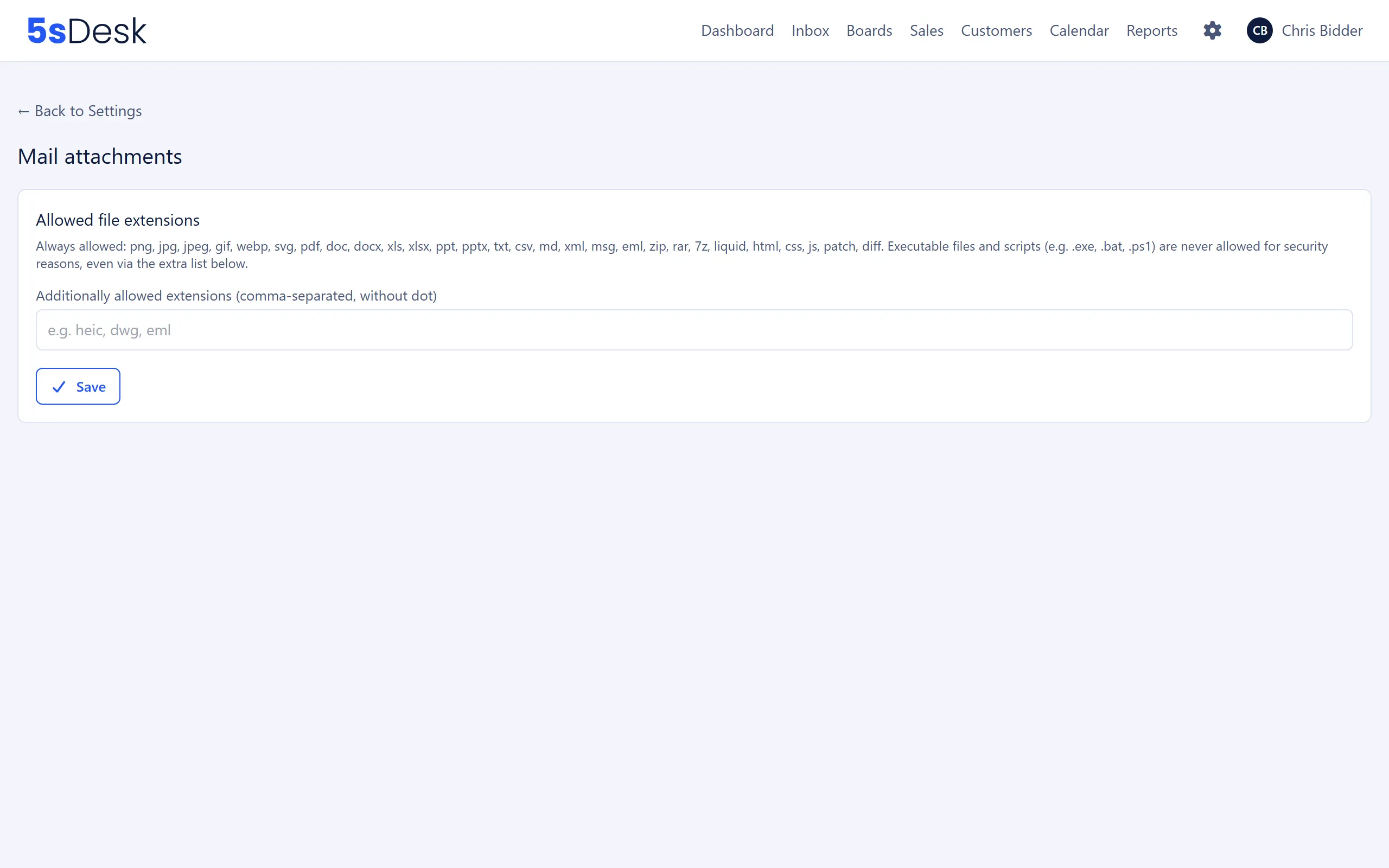Follow the Back to Settings link
Viewport: 1389px width, 868px height.
[80, 111]
